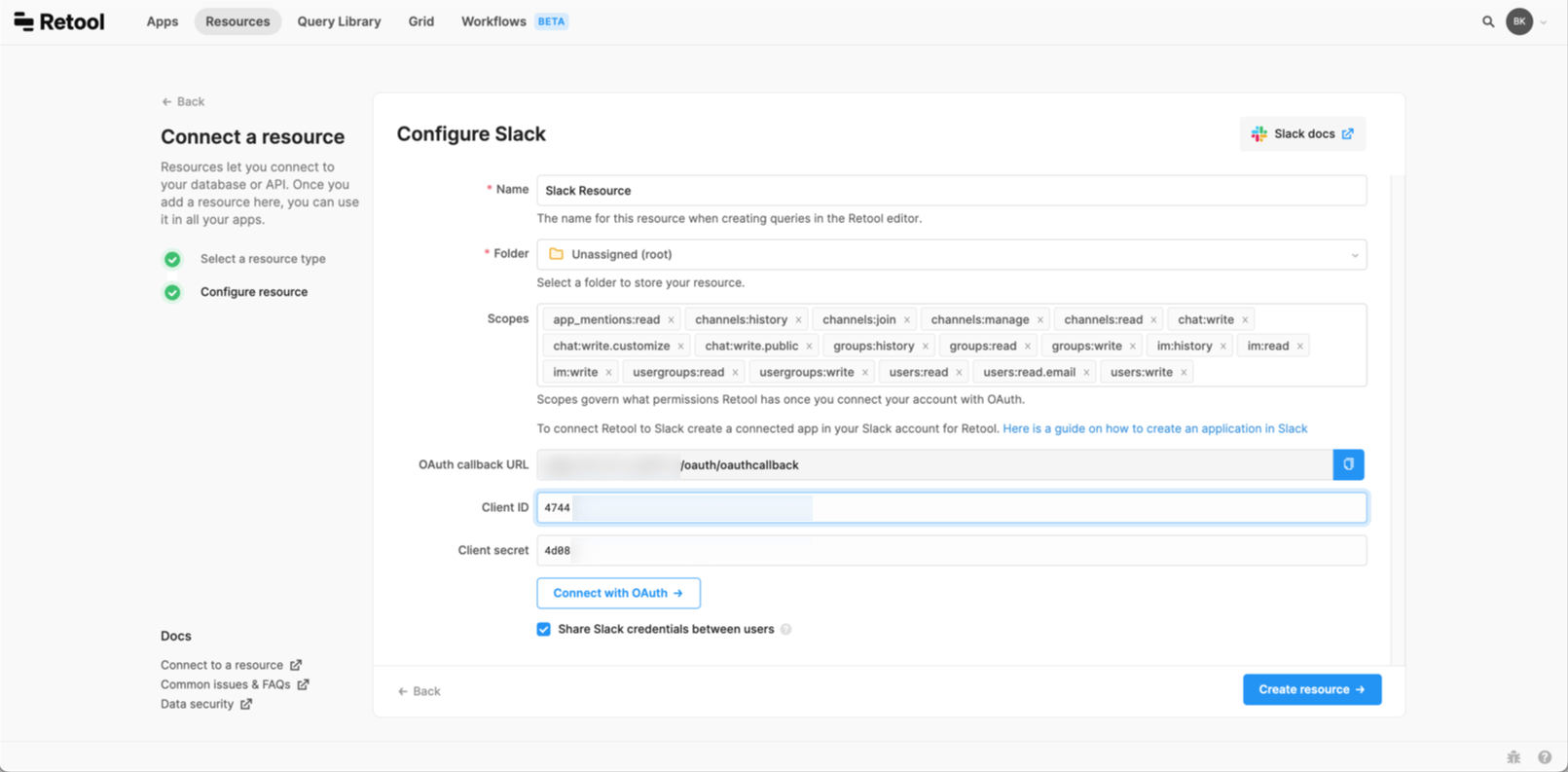1568x772 pixels.
Task: Select the 'Select a resource type' step
Action: click(x=244, y=259)
